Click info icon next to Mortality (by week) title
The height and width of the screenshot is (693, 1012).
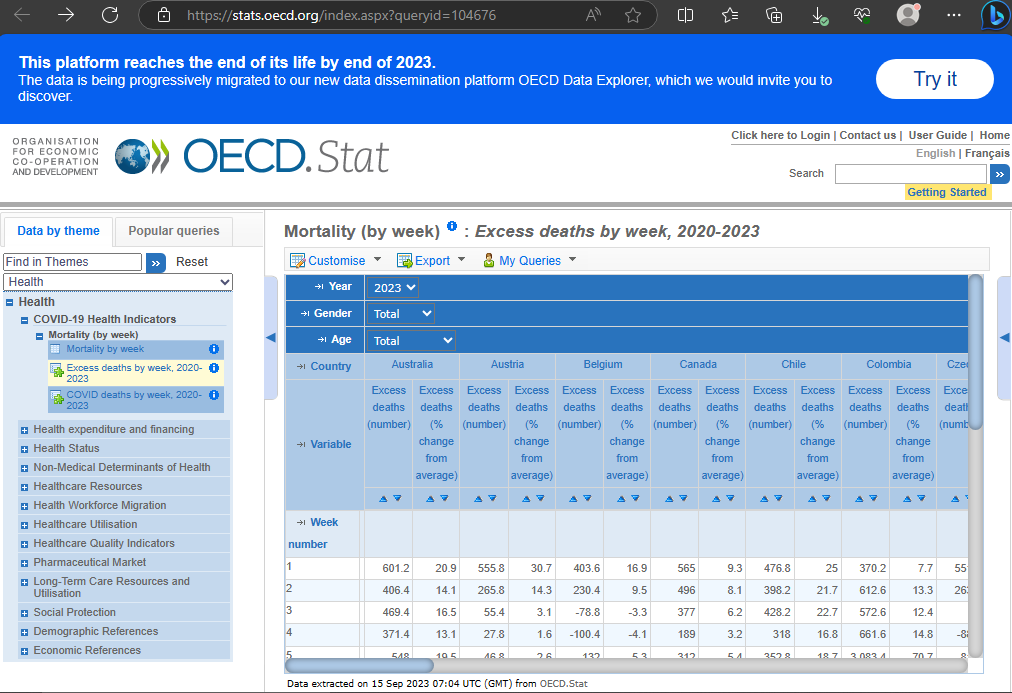[x=452, y=226]
